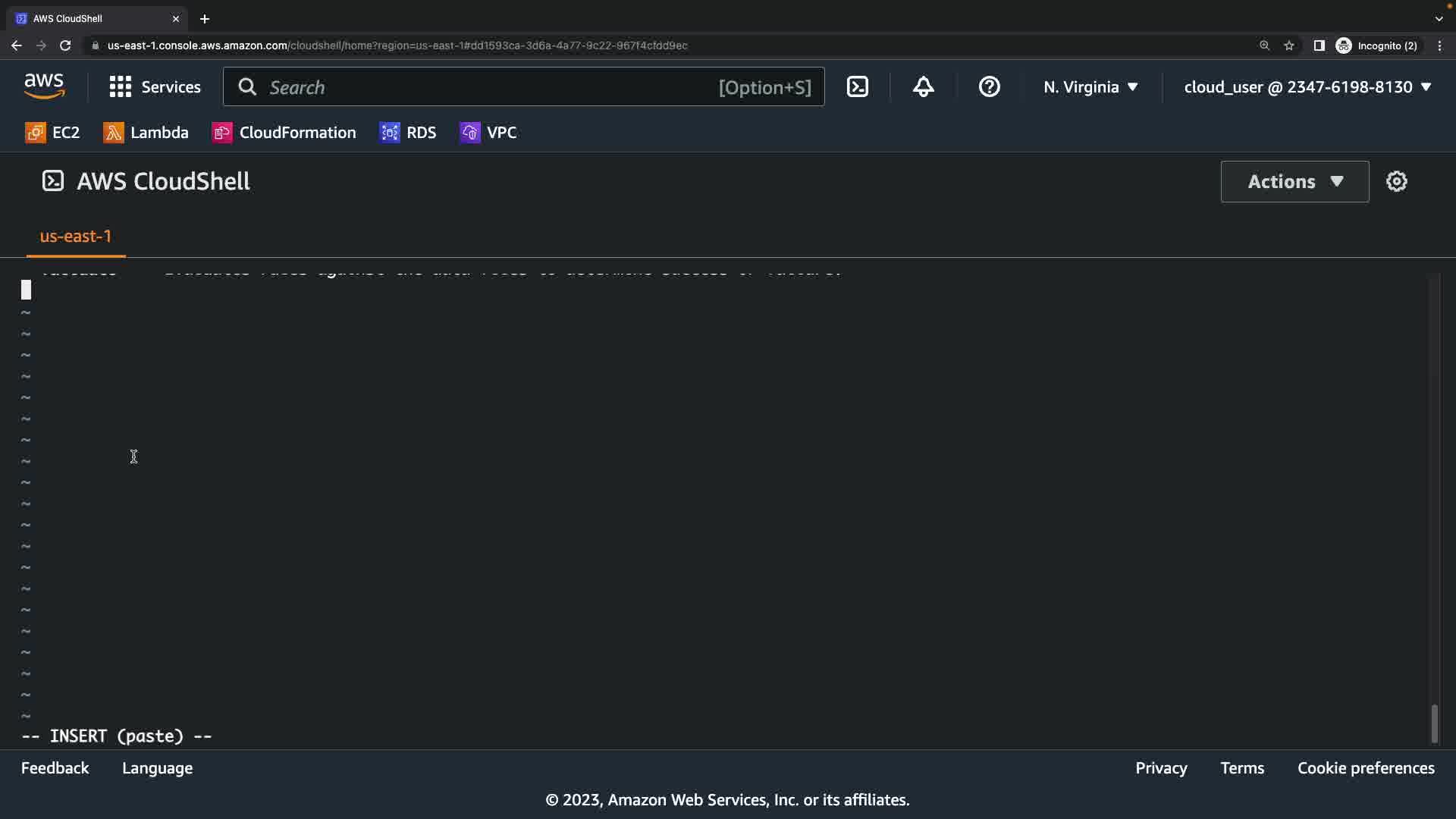The width and height of the screenshot is (1456, 819).
Task: Open the RDS shortcut
Action: click(x=408, y=133)
